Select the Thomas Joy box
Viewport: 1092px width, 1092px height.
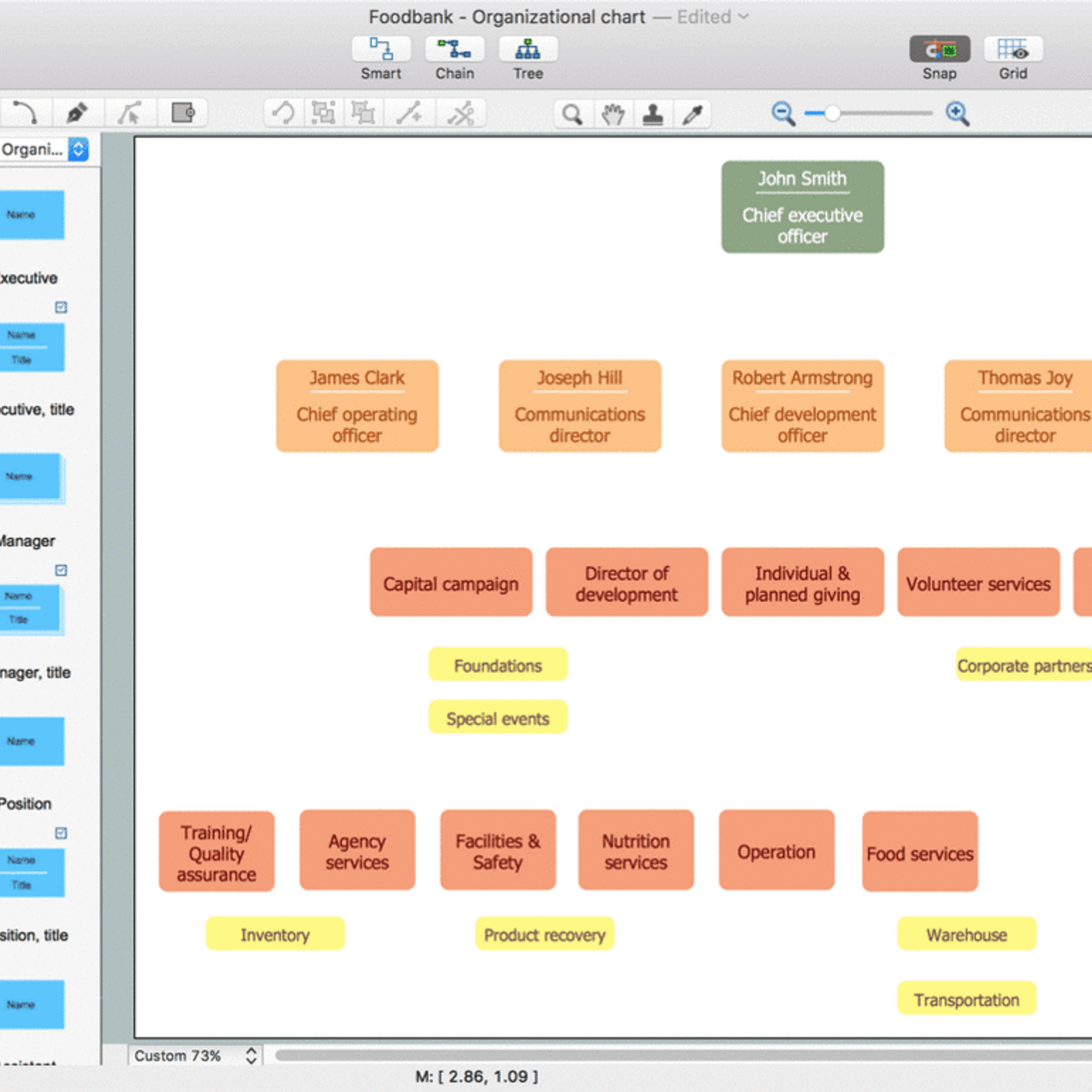point(1019,406)
